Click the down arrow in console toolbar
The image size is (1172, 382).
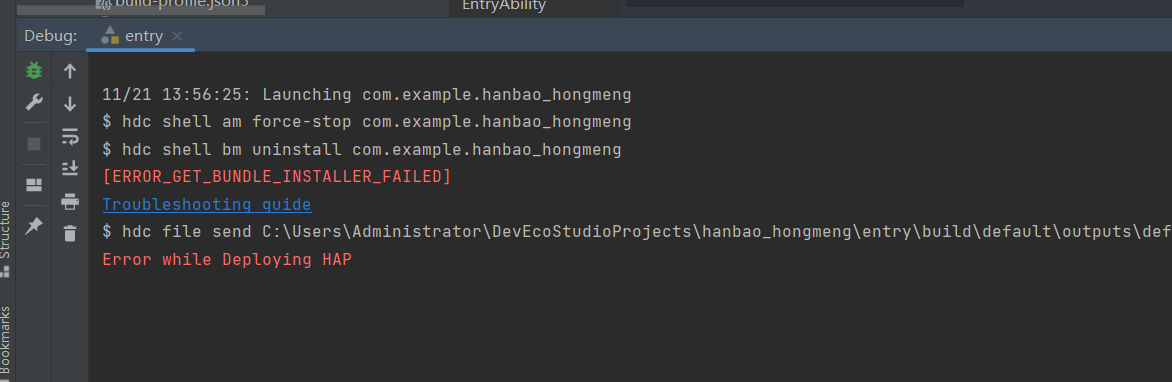70,104
